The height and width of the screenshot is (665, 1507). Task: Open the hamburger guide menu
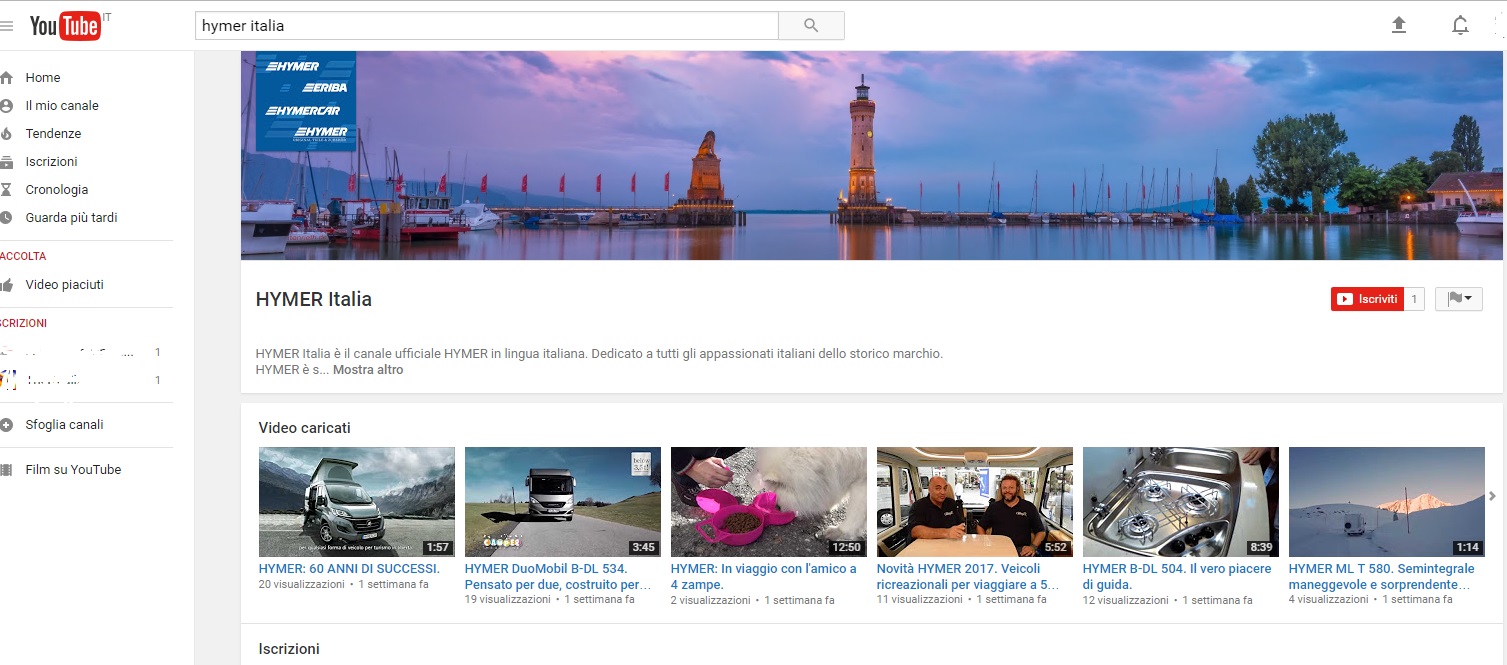click(x=6, y=26)
